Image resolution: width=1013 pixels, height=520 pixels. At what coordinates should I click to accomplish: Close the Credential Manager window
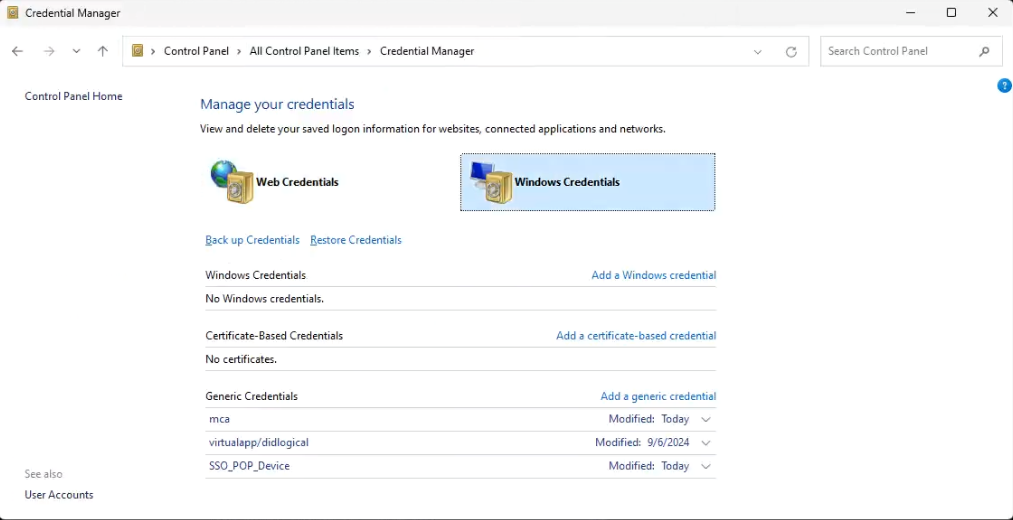click(x=992, y=13)
